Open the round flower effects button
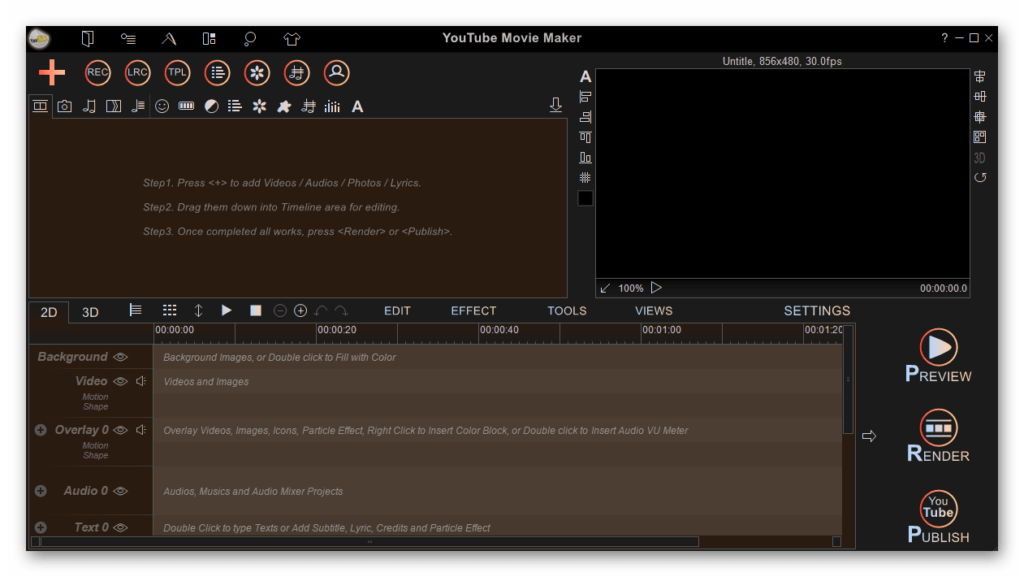This screenshot has height=577, width=1024. pyautogui.click(x=257, y=72)
